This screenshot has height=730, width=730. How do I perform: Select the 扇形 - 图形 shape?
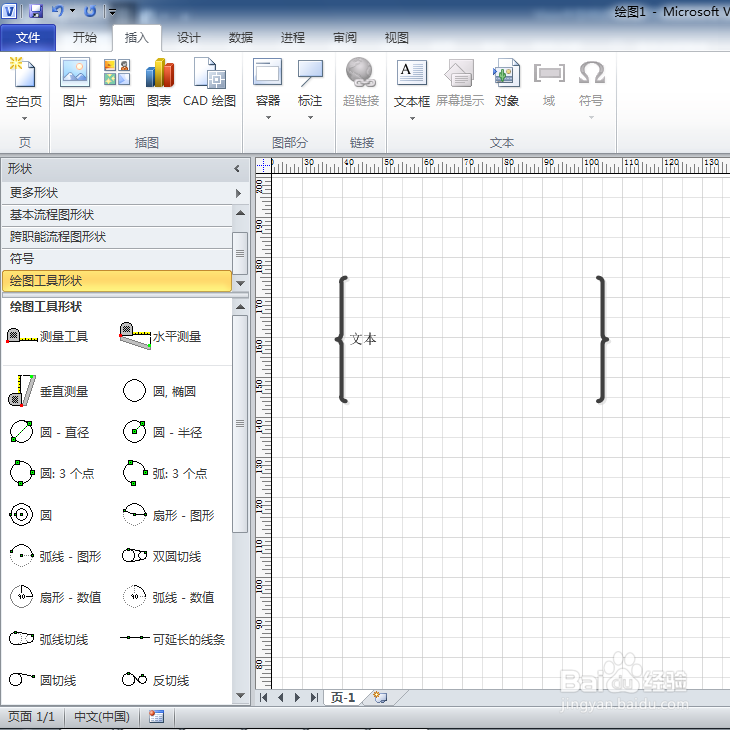[169, 515]
